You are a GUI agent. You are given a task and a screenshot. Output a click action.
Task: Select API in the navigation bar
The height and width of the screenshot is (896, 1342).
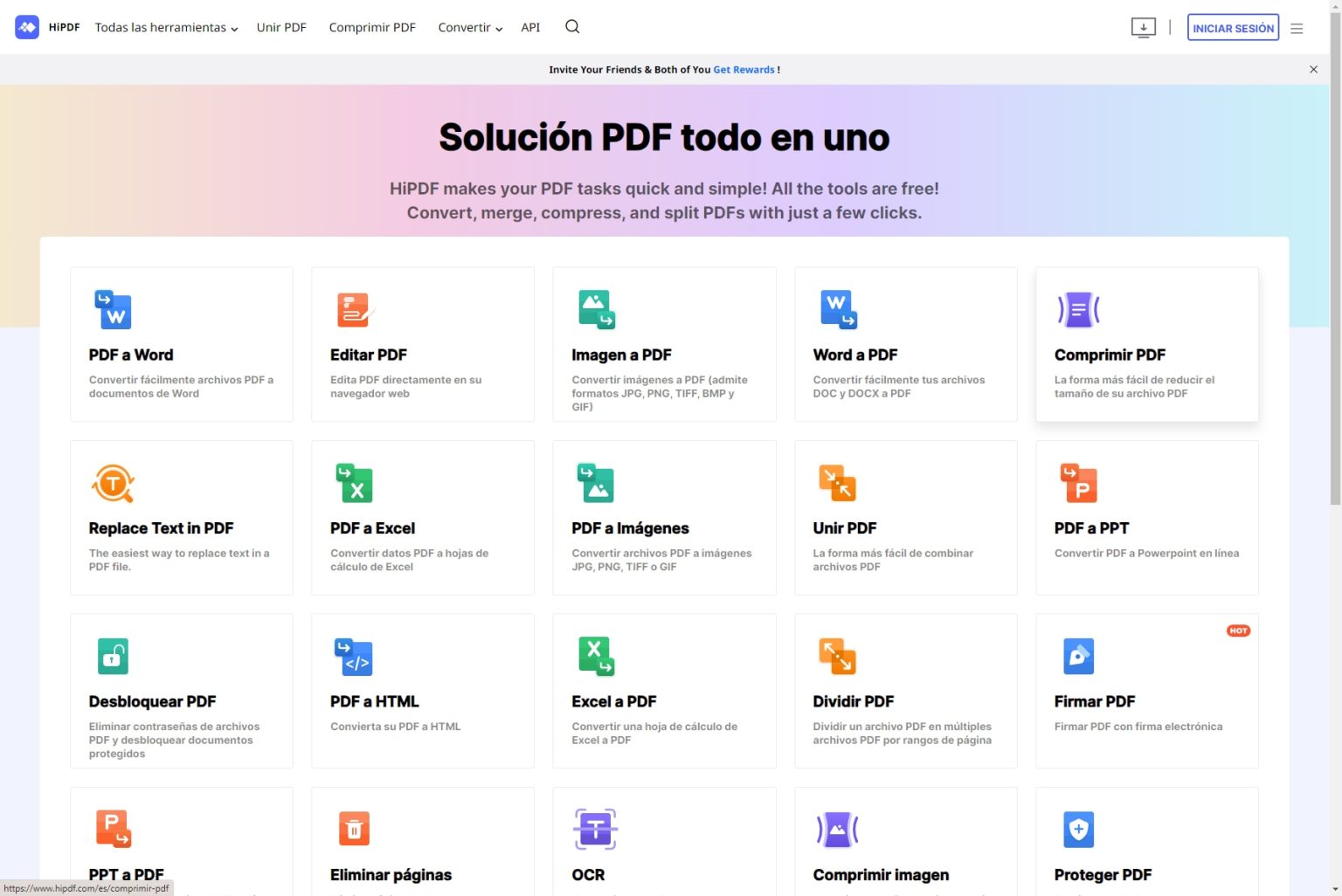point(530,27)
